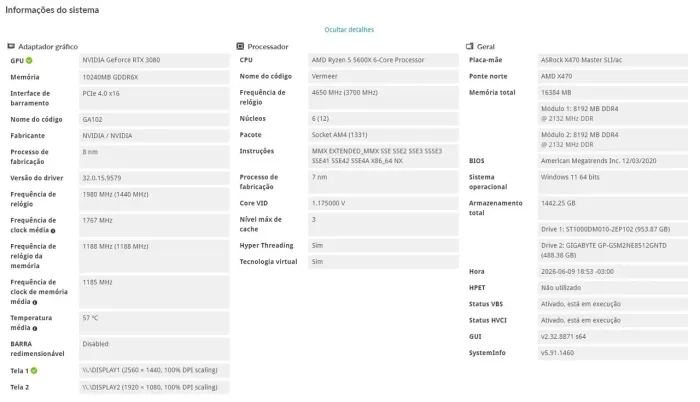Viewport: 700px width, 402px height.
Task: Click the Informações do sistema heading
Action: point(52,10)
